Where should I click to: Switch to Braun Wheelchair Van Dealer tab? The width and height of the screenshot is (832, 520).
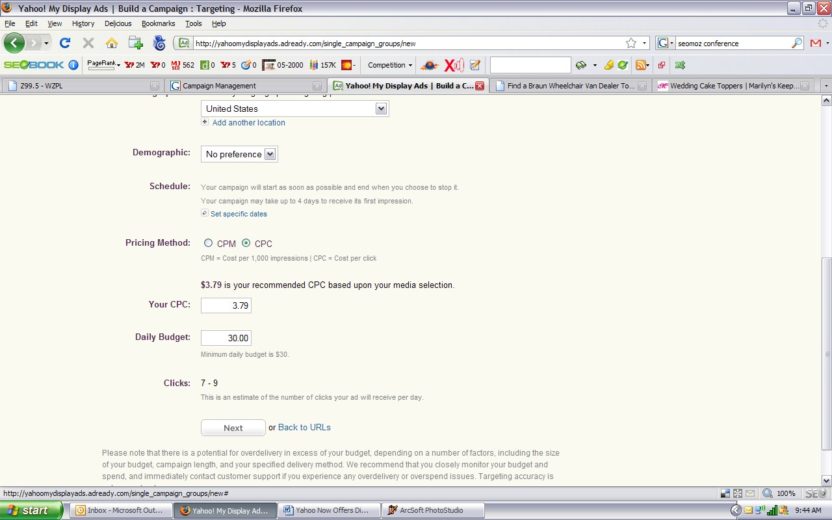pyautogui.click(x=570, y=85)
